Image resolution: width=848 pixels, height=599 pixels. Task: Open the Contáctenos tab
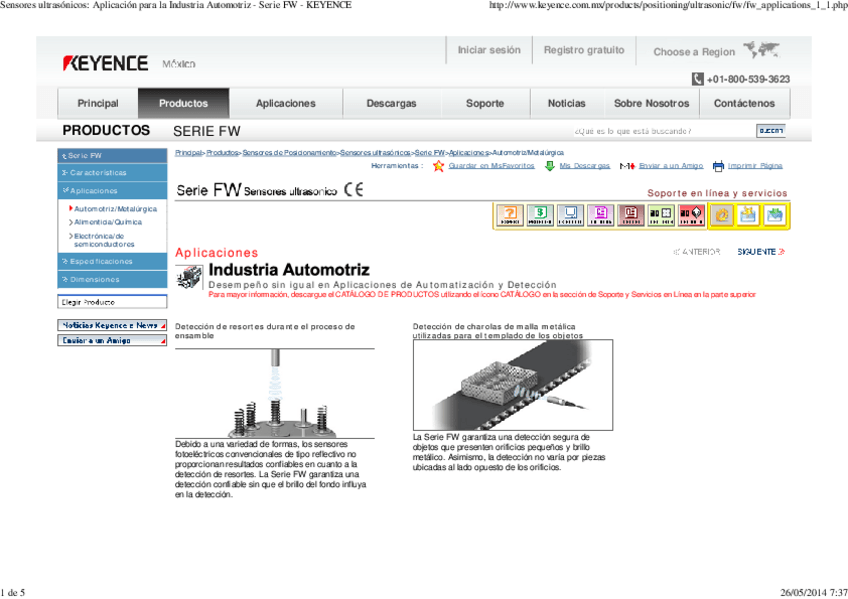(x=744, y=103)
